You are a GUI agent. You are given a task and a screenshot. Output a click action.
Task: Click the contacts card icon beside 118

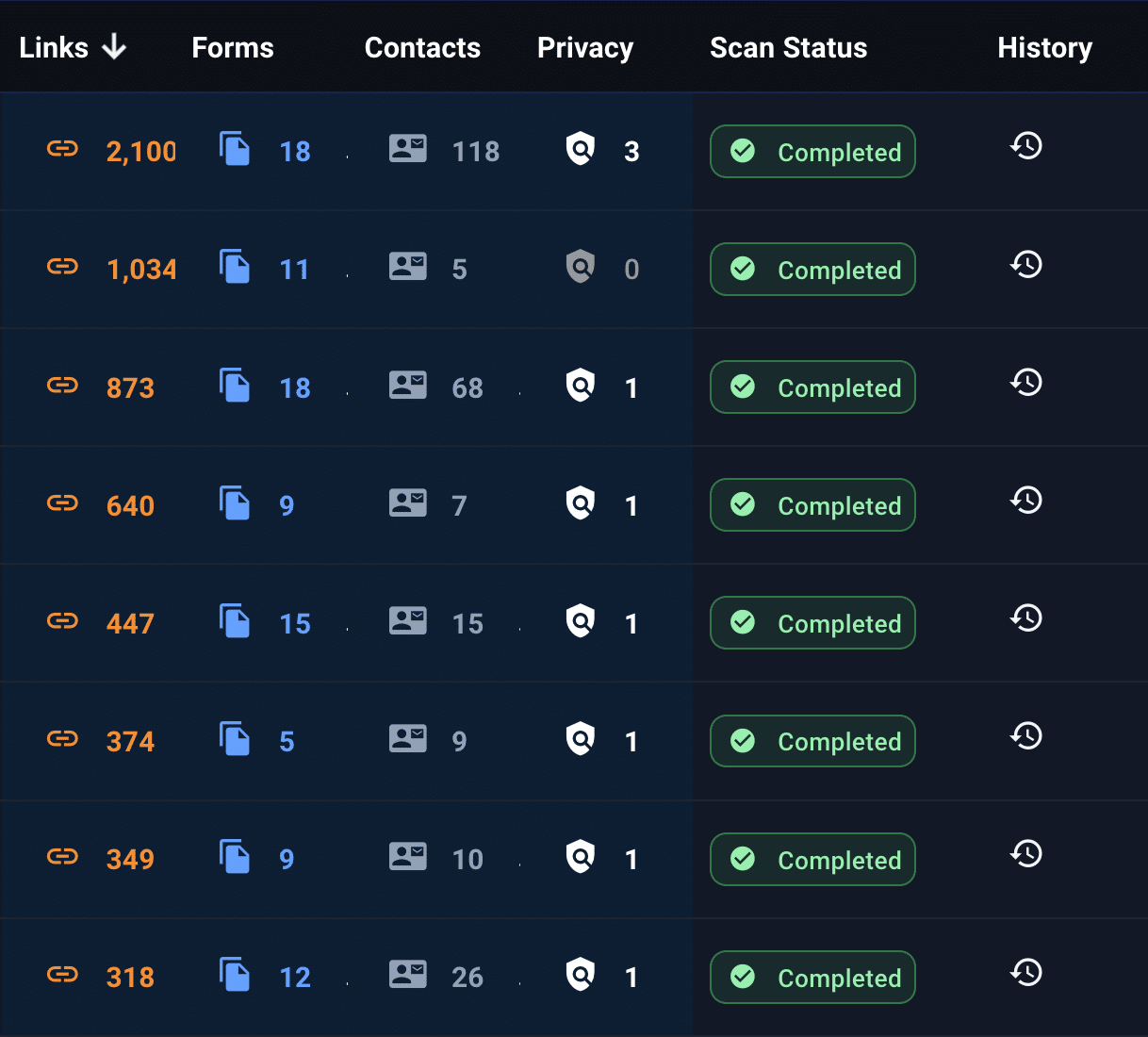(x=408, y=149)
